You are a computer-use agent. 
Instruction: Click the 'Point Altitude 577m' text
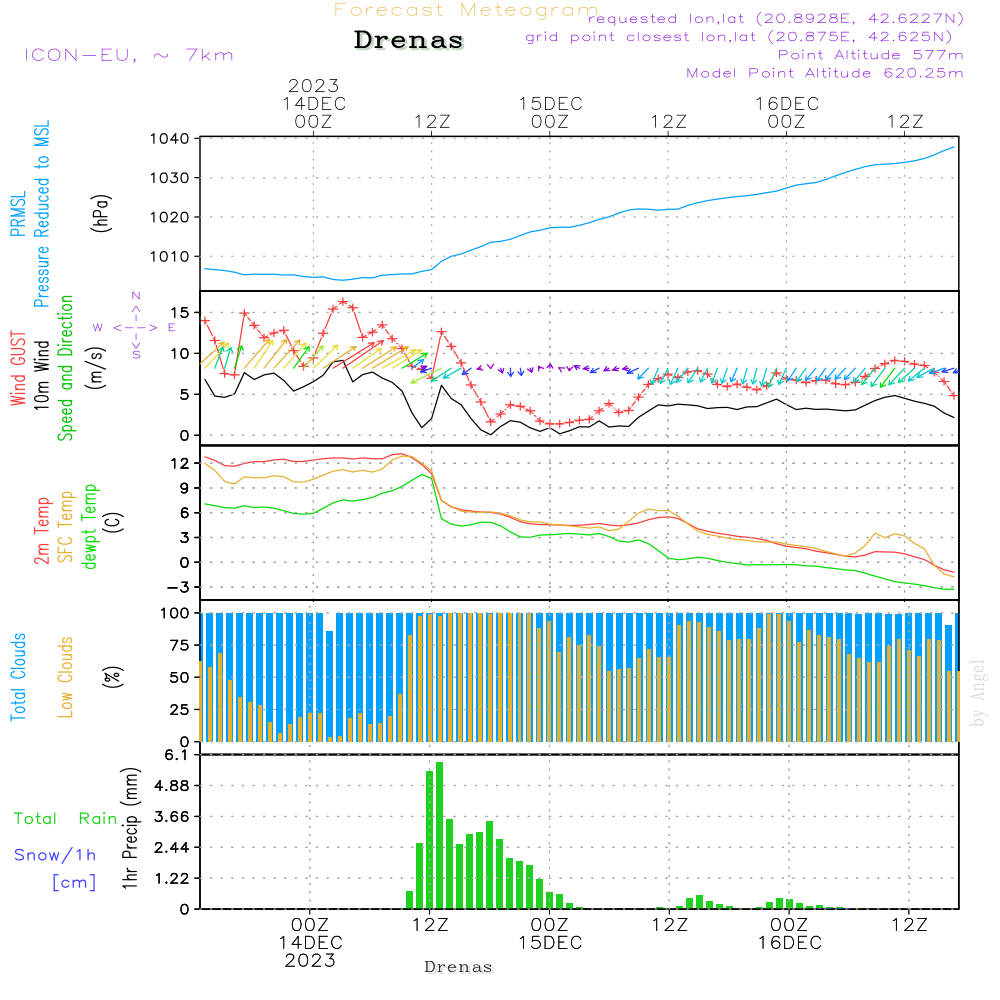871,55
